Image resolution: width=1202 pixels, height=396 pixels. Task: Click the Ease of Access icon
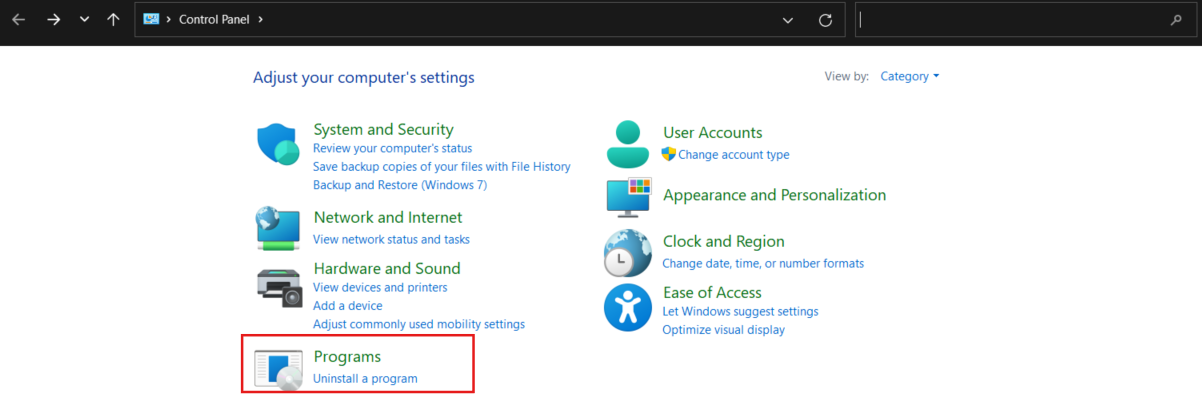tap(628, 308)
